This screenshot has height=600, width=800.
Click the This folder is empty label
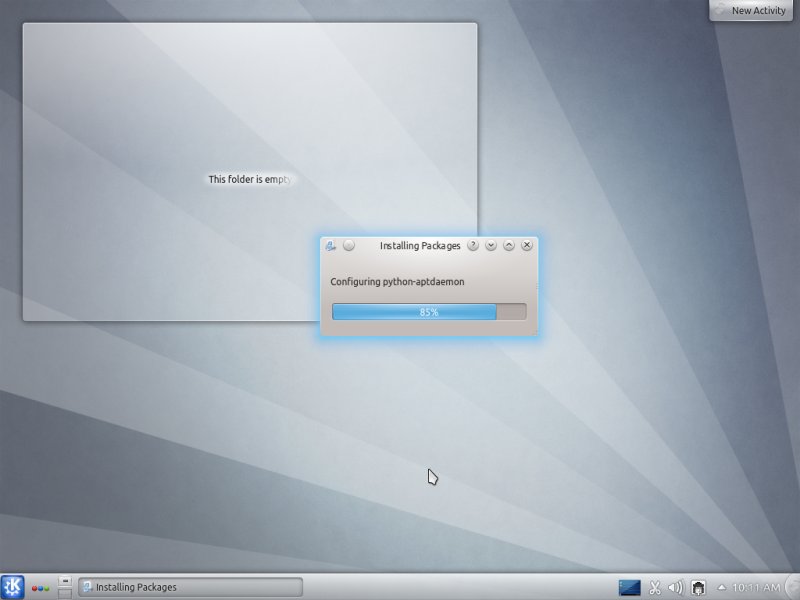(250, 180)
